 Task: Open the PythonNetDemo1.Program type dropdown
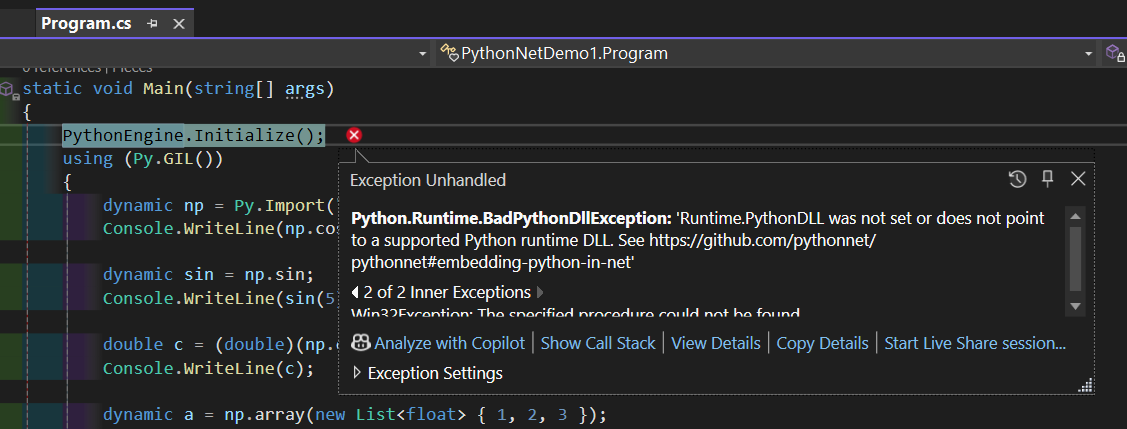click(x=1088, y=53)
